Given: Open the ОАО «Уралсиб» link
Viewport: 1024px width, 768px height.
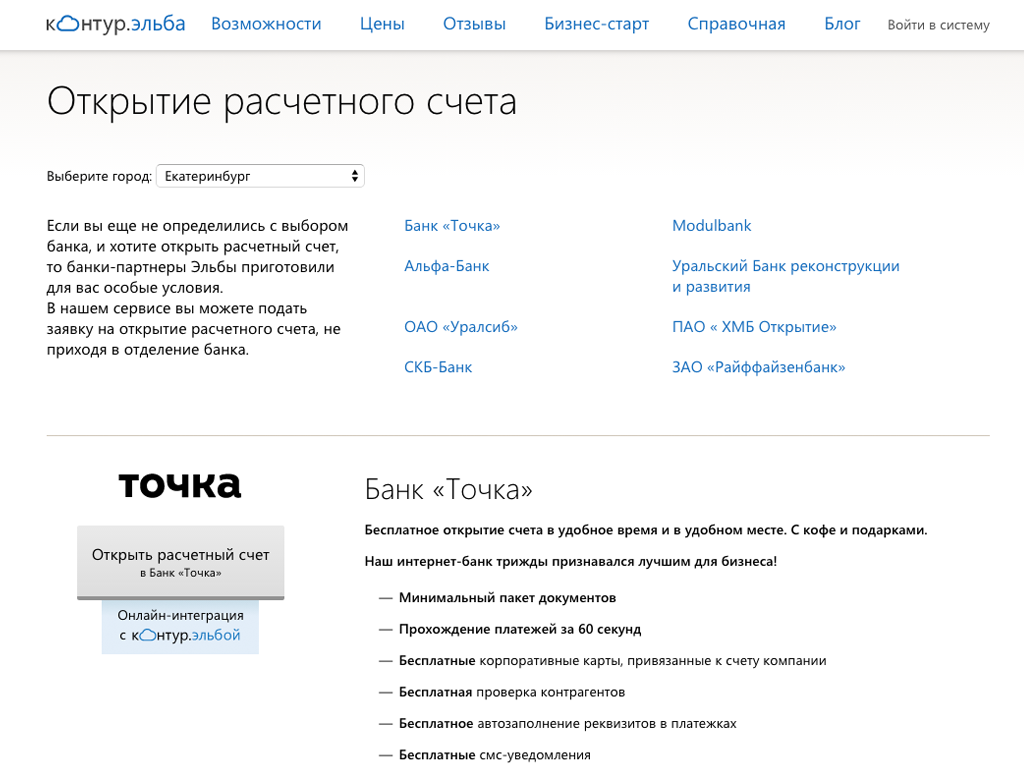Looking at the screenshot, I should pyautogui.click(x=461, y=327).
